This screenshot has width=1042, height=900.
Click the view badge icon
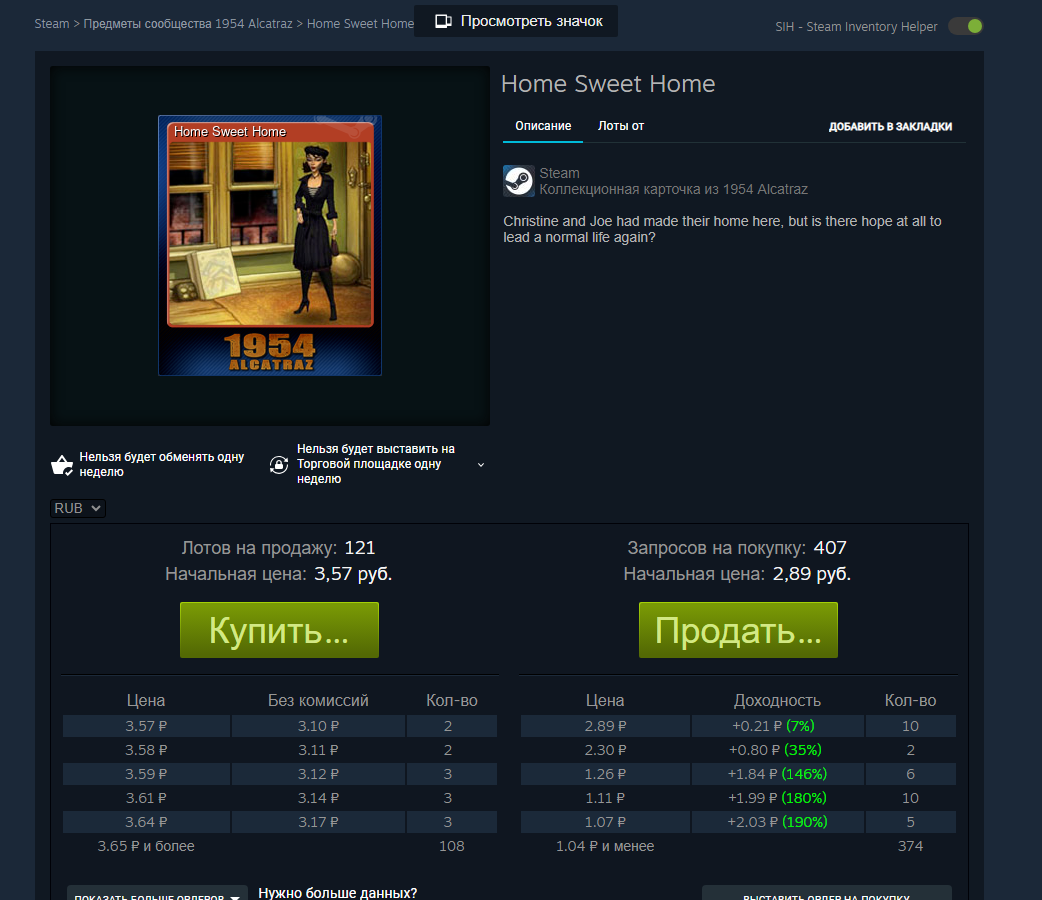click(x=443, y=21)
